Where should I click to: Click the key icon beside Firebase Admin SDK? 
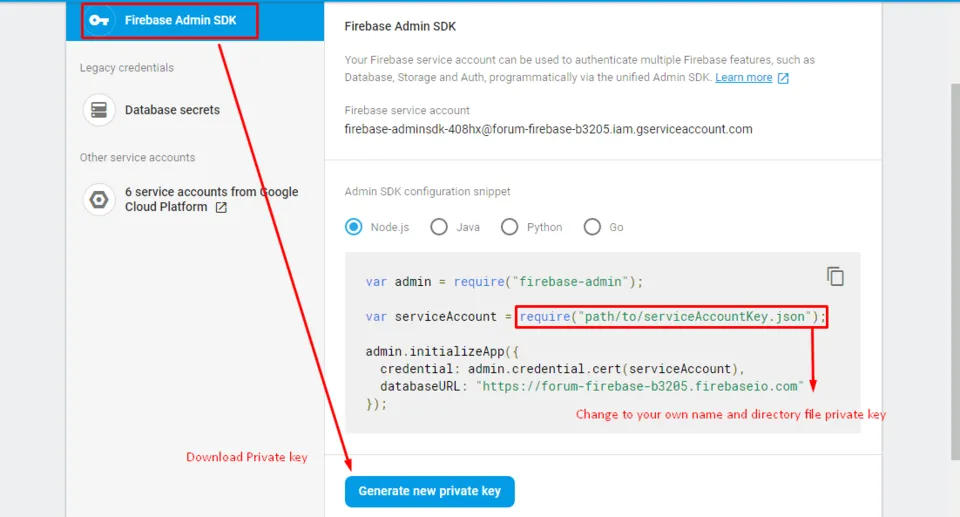click(x=99, y=20)
